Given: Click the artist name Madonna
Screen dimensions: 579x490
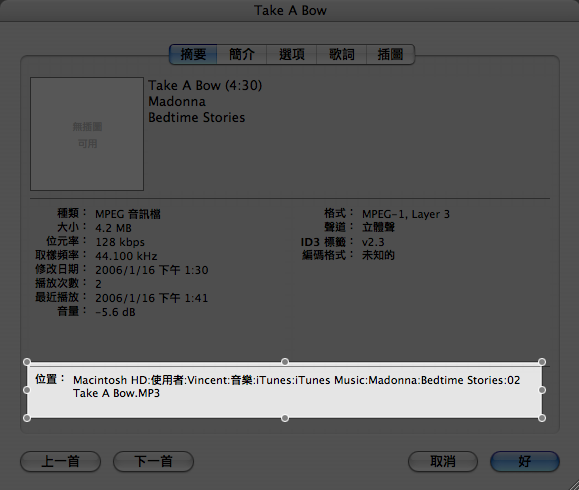Looking at the screenshot, I should pos(177,102).
